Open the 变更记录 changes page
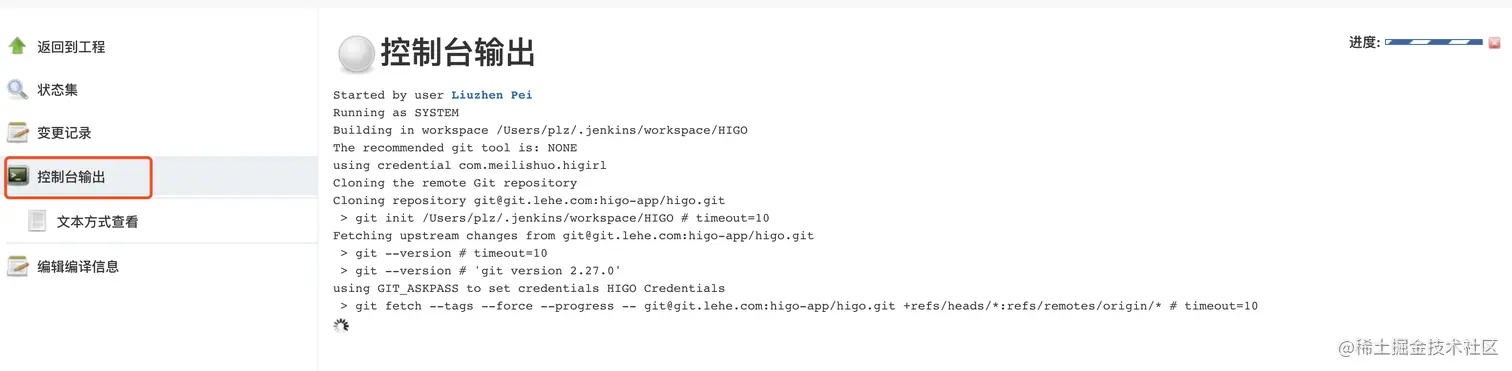 coord(64,133)
